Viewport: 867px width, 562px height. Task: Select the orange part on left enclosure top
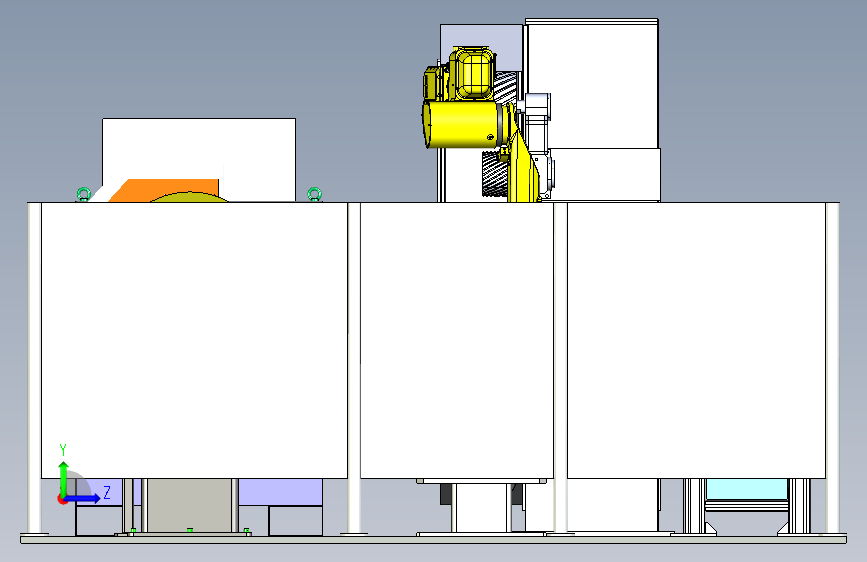[x=164, y=190]
